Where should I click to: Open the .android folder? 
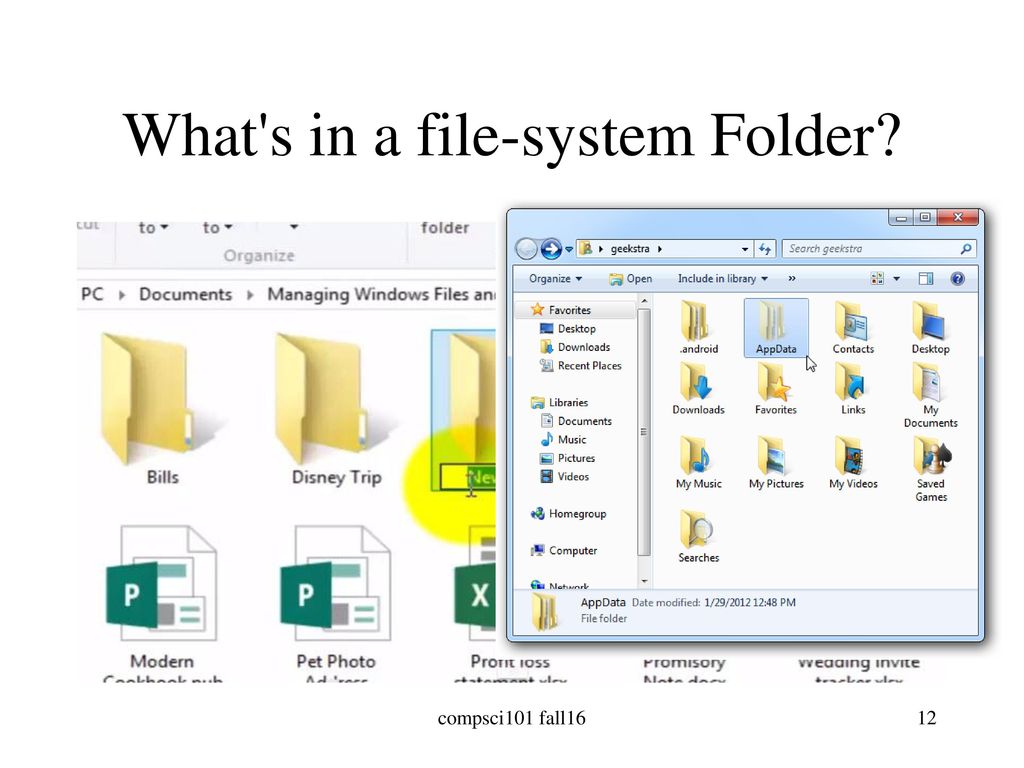pos(698,327)
